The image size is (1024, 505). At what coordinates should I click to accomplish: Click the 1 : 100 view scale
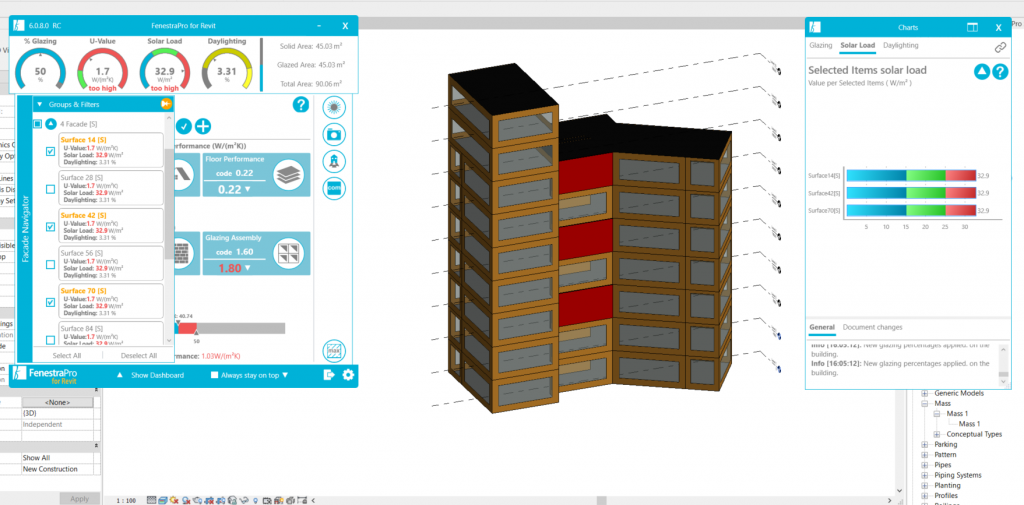[126, 500]
